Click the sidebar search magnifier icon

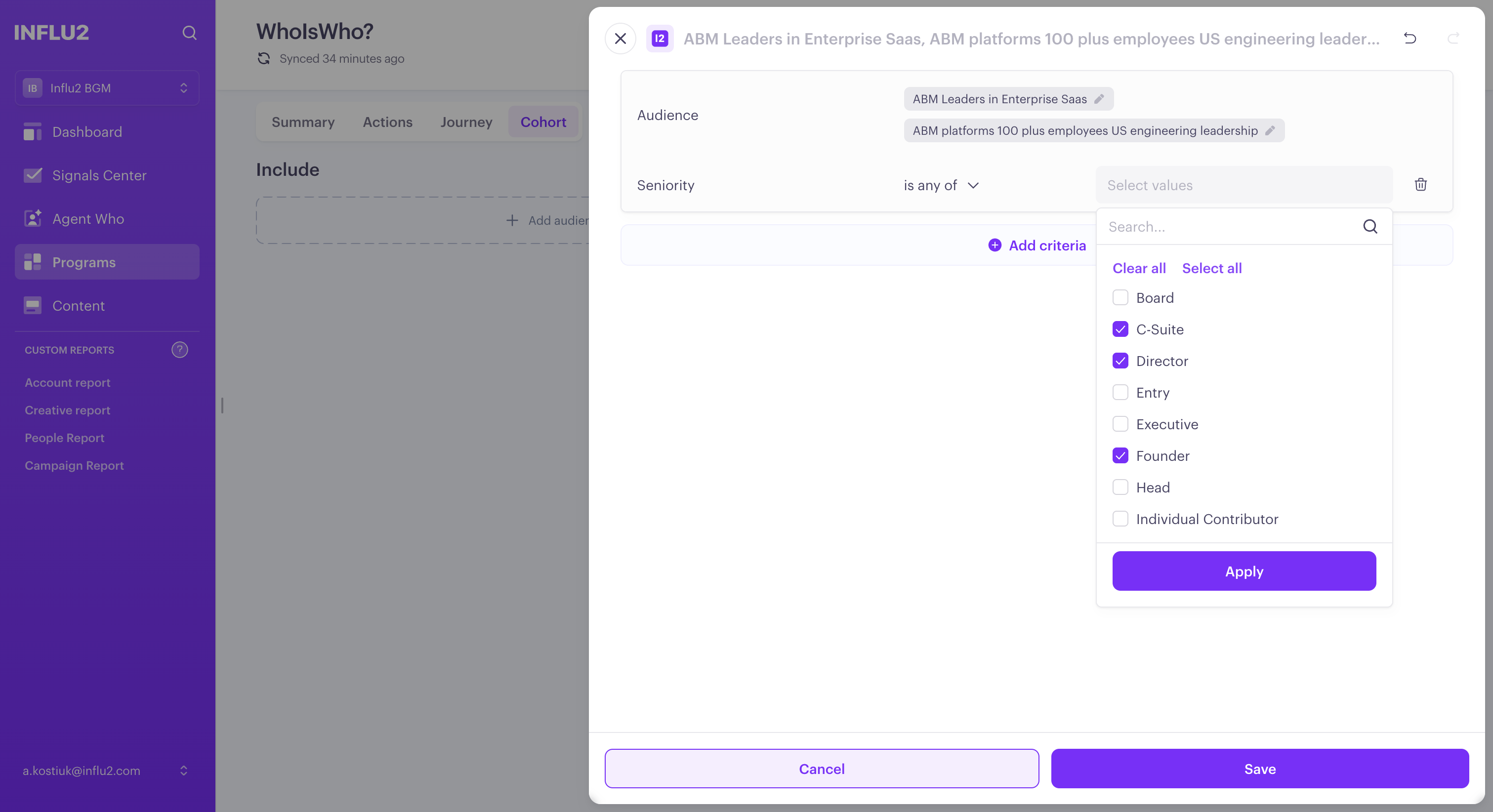(190, 33)
